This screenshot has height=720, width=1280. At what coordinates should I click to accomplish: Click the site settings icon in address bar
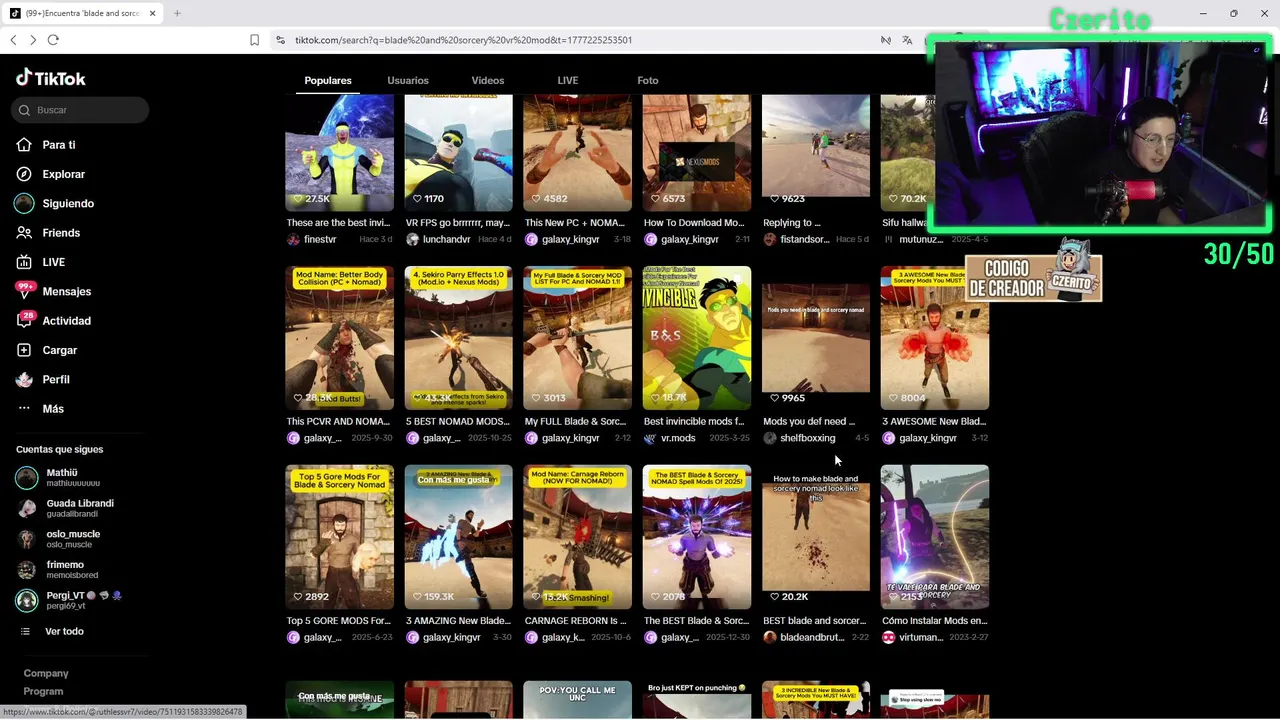(281, 40)
